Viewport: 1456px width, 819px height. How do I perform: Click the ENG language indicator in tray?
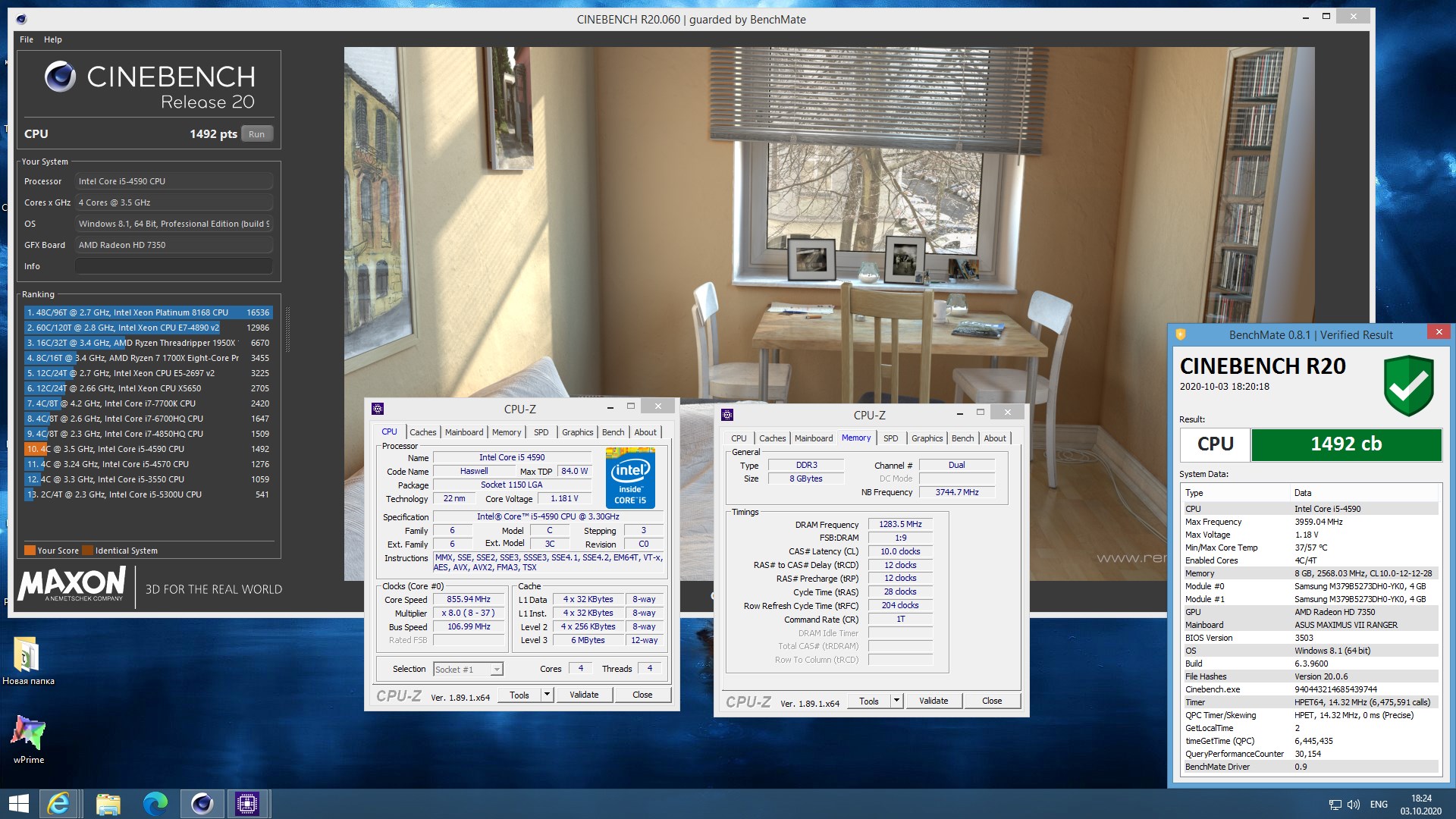point(1379,805)
